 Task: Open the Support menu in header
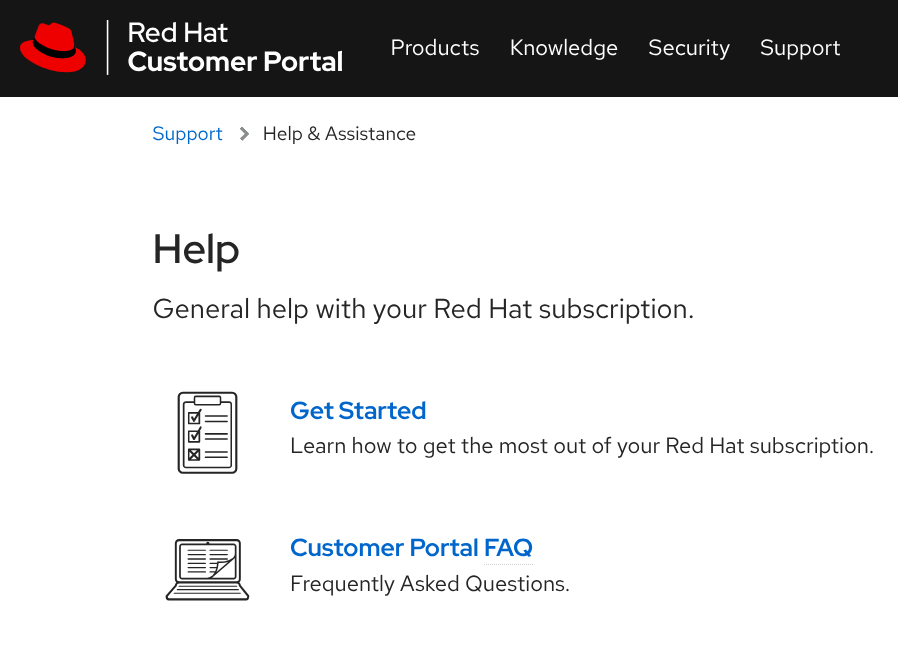[799, 48]
